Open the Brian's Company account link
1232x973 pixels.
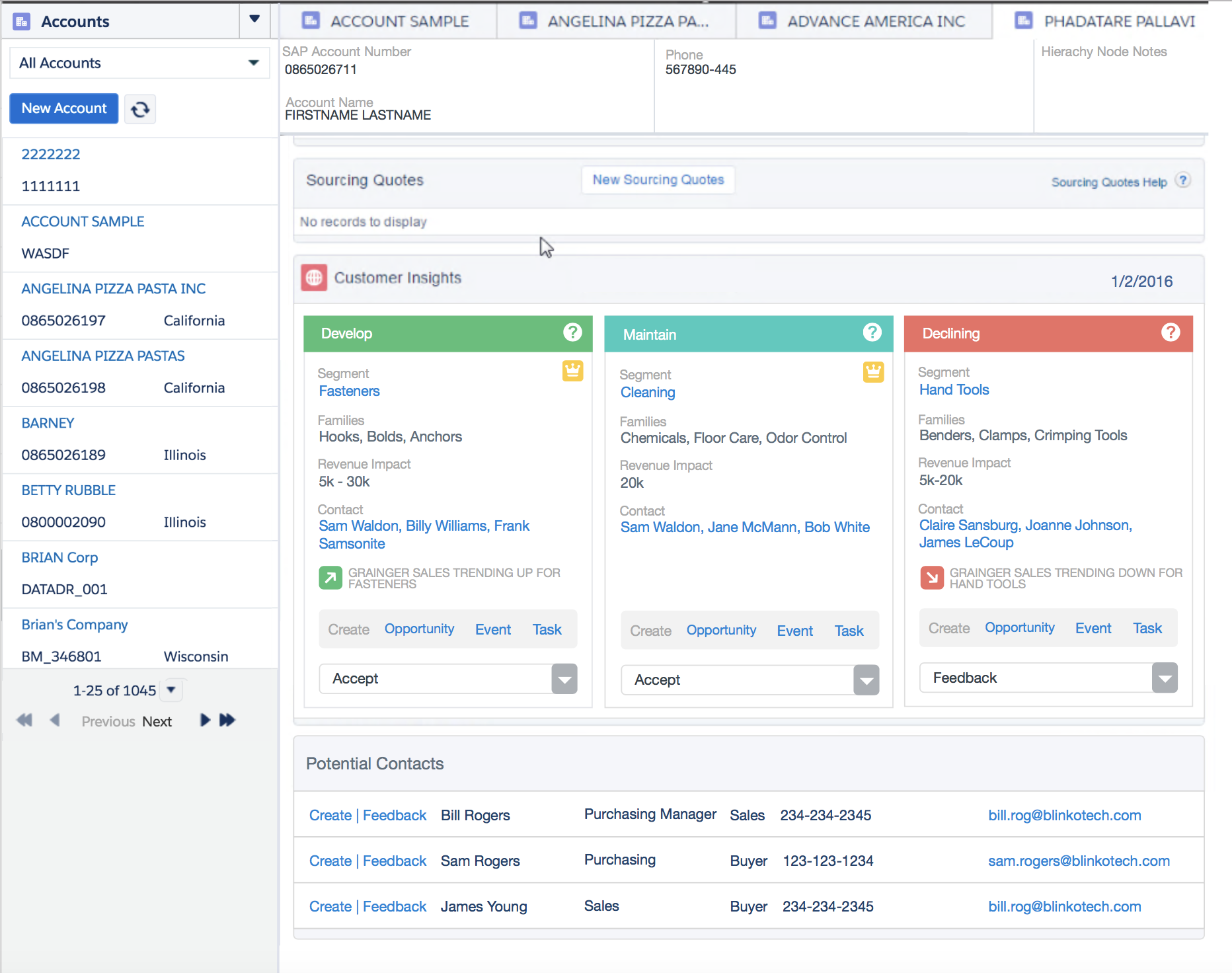pos(75,625)
